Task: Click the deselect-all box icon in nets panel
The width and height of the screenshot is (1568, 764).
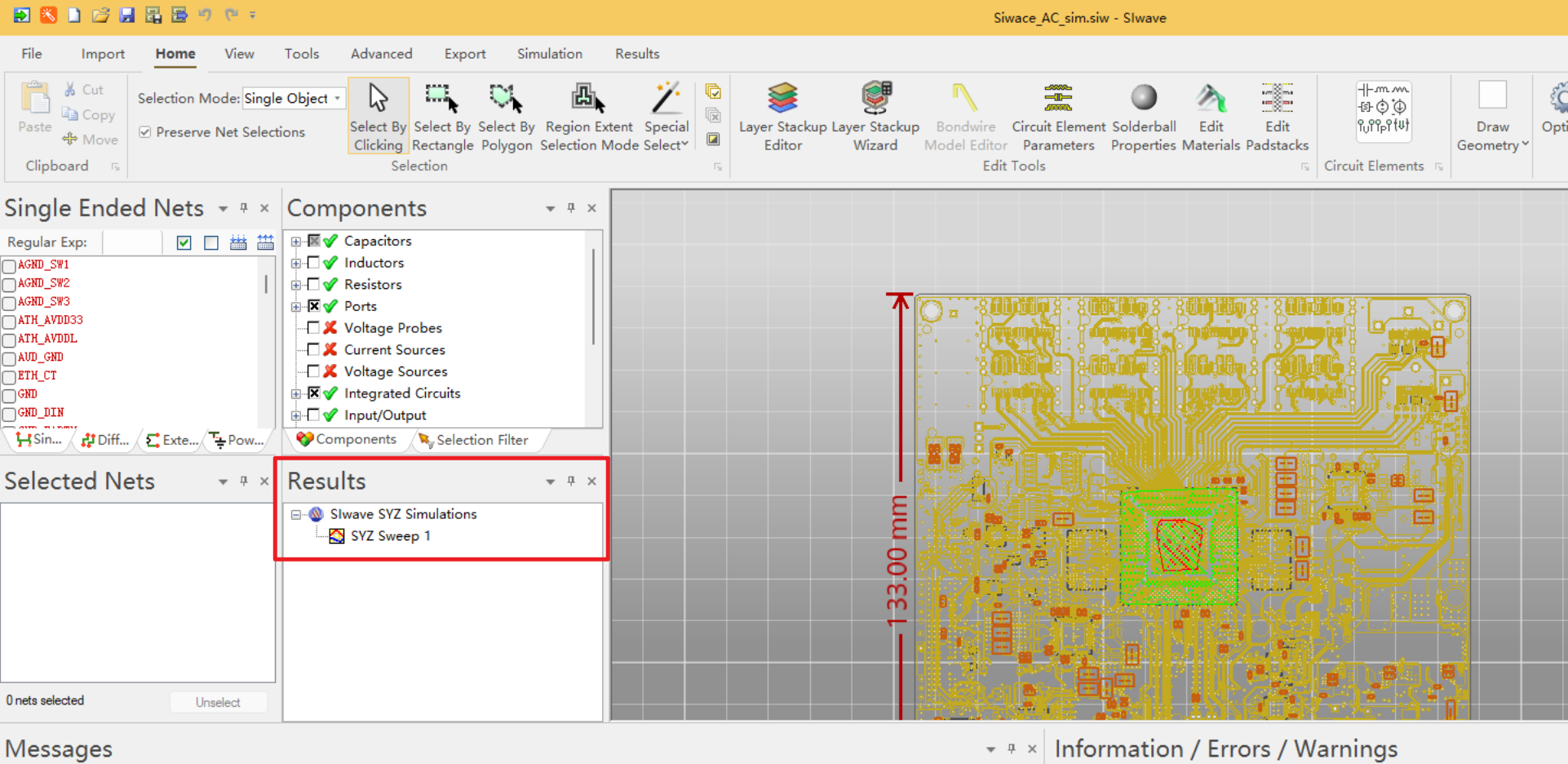Action: pos(211,242)
